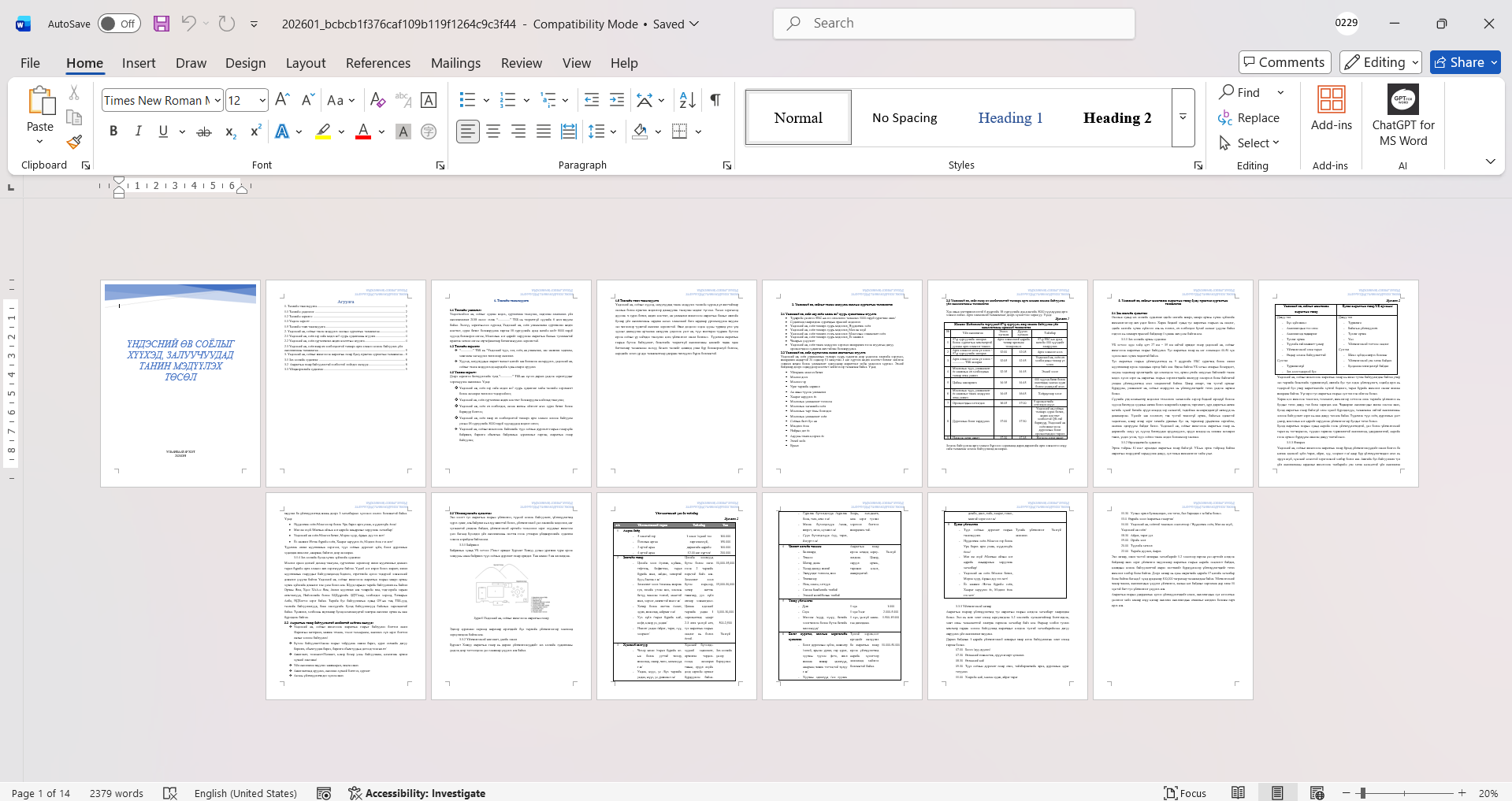
Task: Increase indent of the paragraph
Action: coord(617,100)
